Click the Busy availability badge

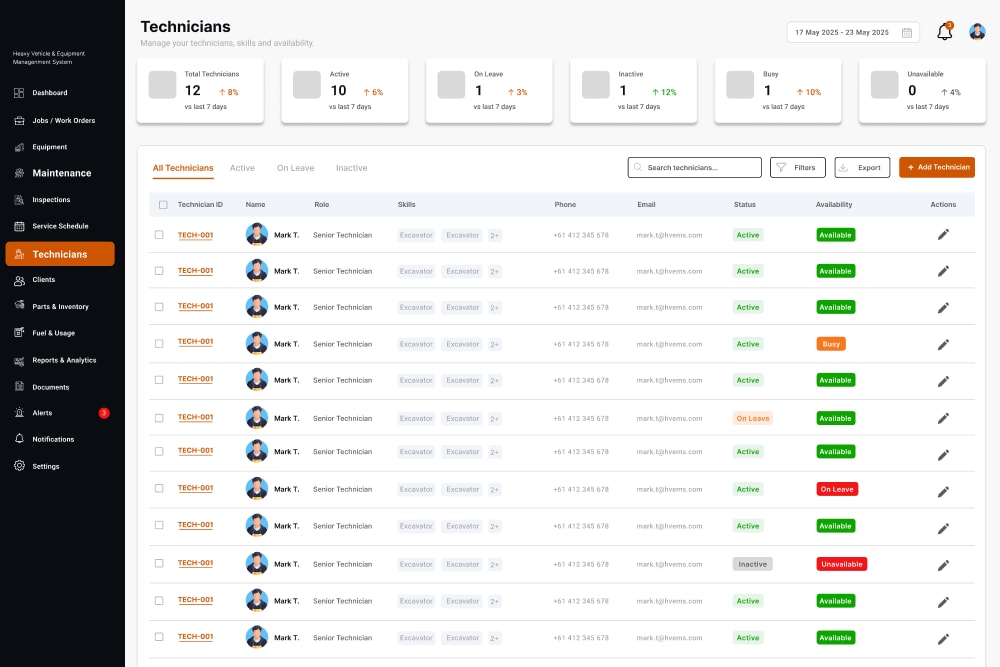(x=831, y=344)
